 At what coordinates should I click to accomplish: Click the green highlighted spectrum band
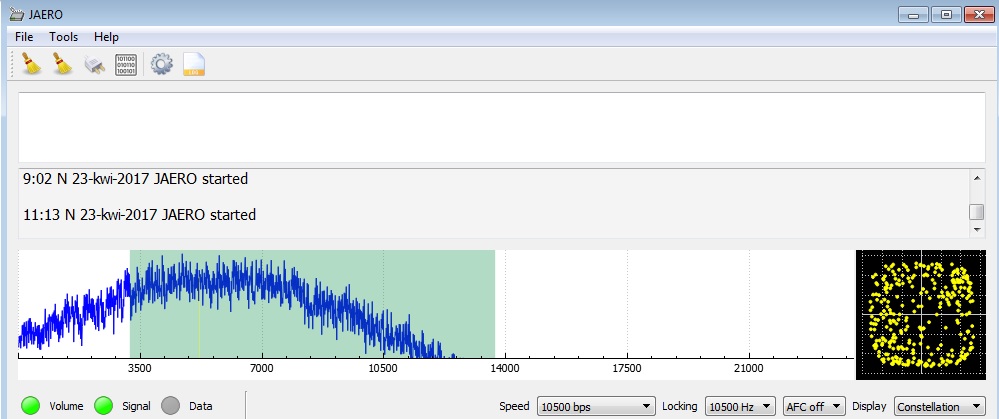point(312,304)
